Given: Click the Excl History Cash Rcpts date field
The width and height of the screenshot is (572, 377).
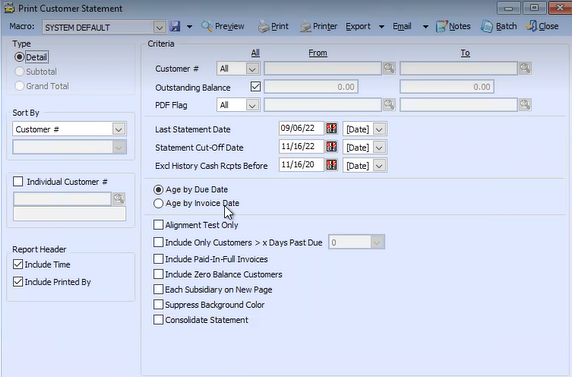Looking at the screenshot, I should [301, 165].
